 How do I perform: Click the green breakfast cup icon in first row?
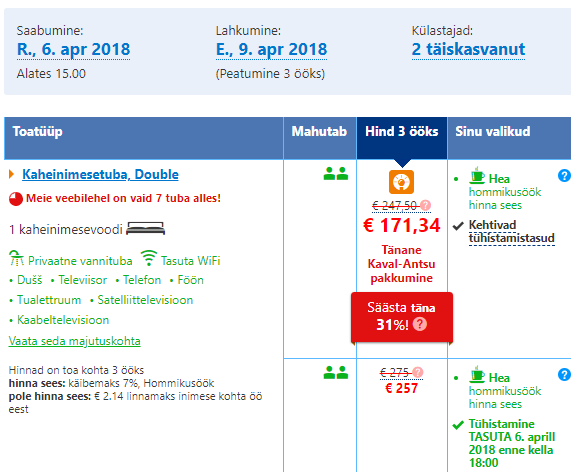(x=477, y=175)
